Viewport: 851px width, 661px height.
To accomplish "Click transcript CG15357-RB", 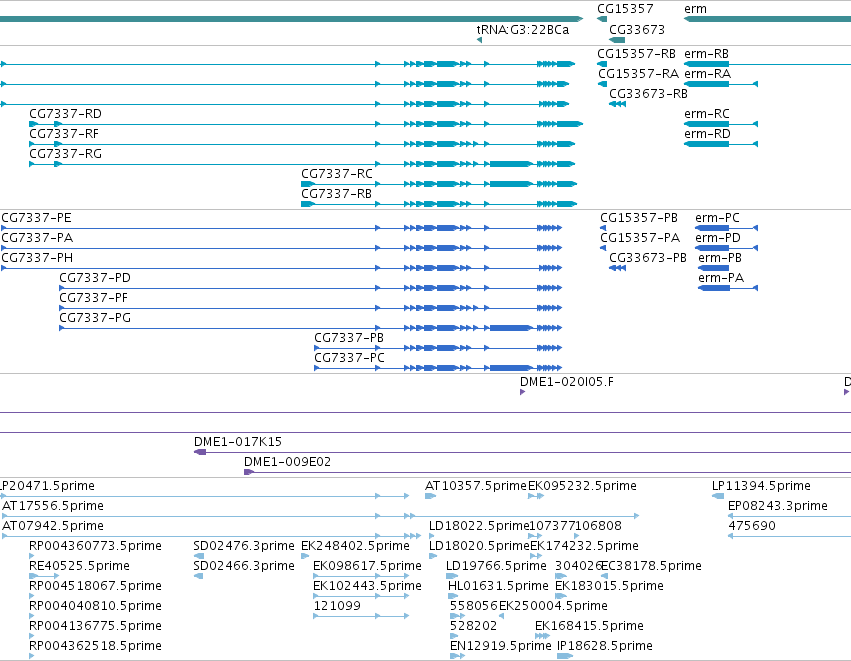I will 636,54.
